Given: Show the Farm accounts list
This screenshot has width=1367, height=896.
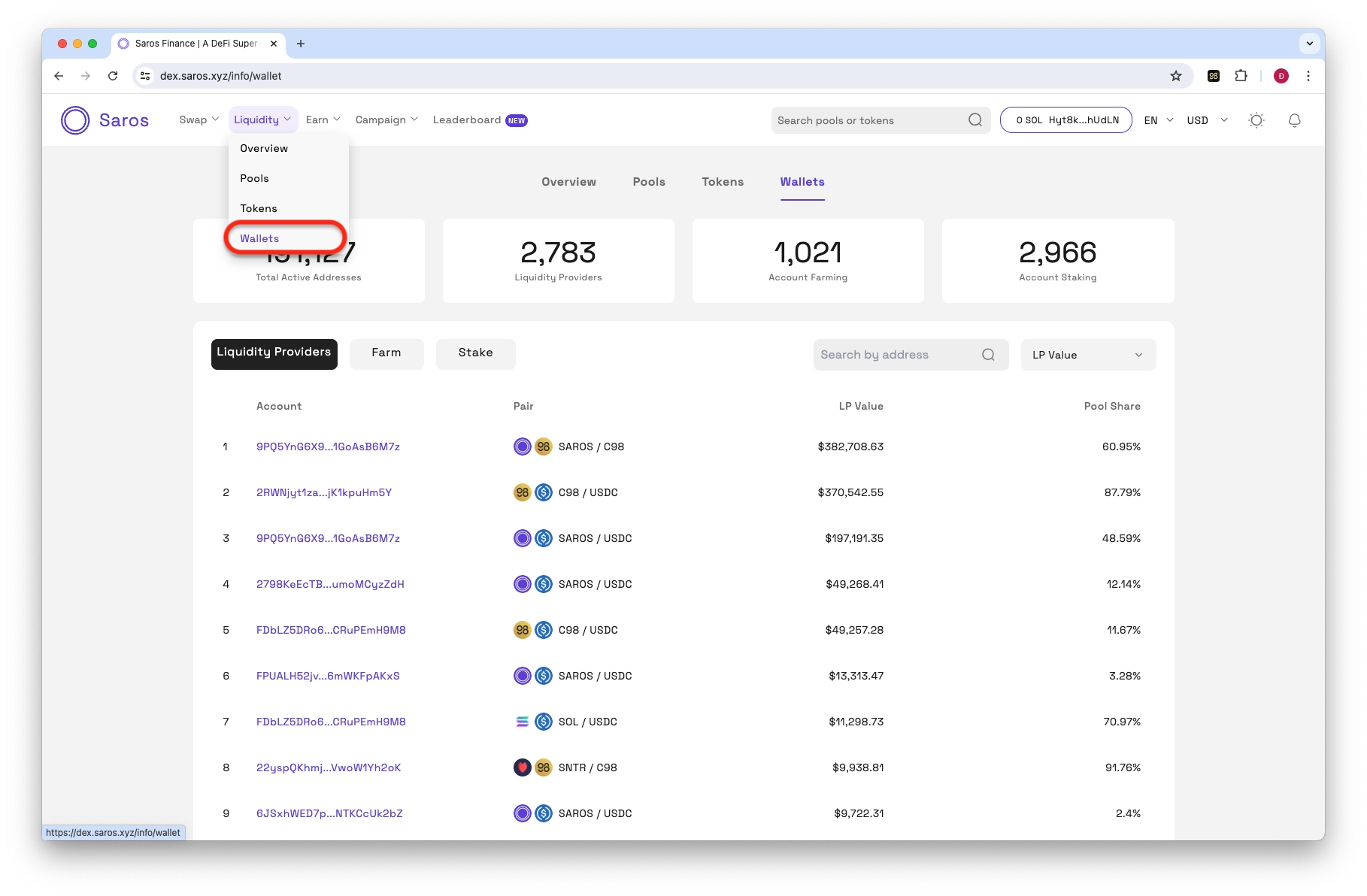Looking at the screenshot, I should point(386,354).
